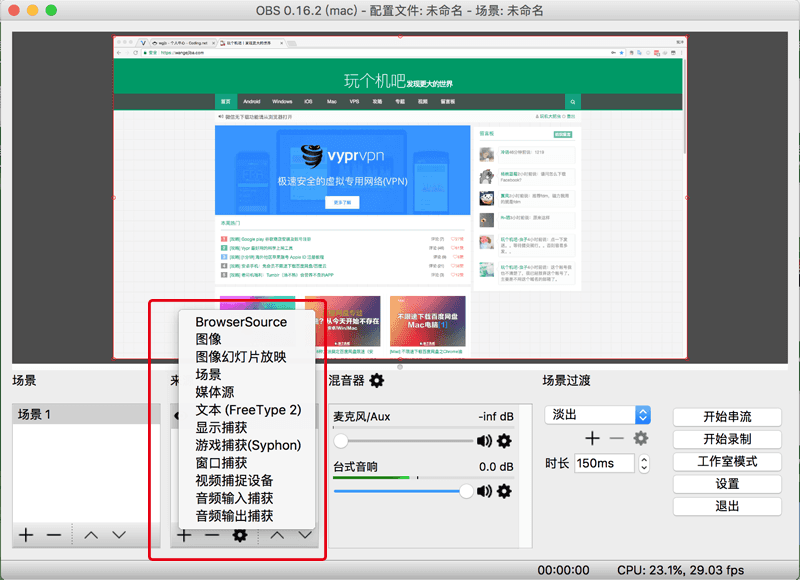Add a scene transition with plus icon
The width and height of the screenshot is (800, 580).
point(592,439)
